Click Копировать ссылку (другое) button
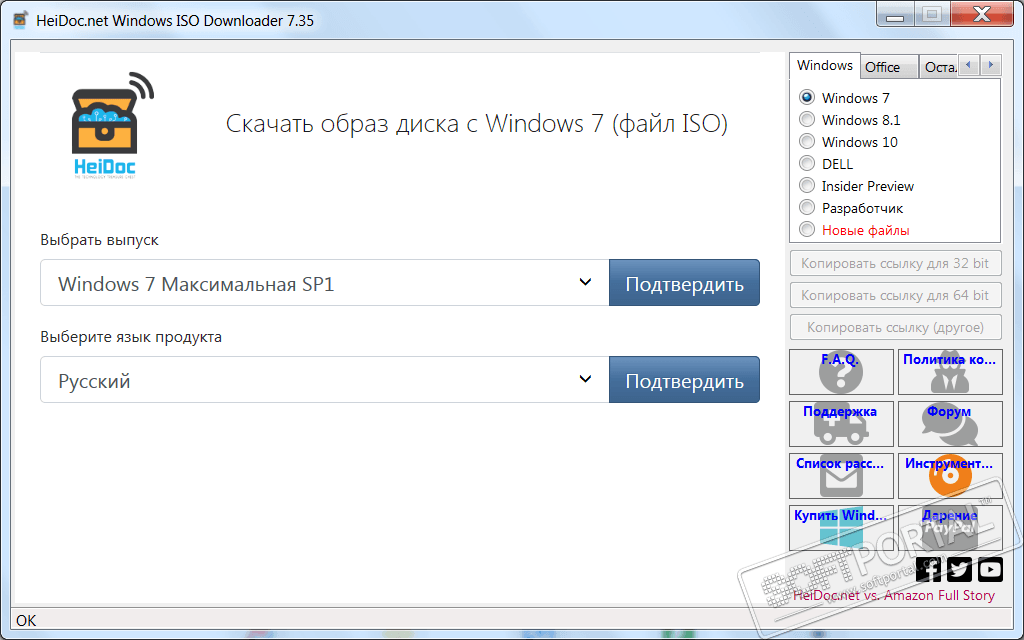 click(895, 327)
